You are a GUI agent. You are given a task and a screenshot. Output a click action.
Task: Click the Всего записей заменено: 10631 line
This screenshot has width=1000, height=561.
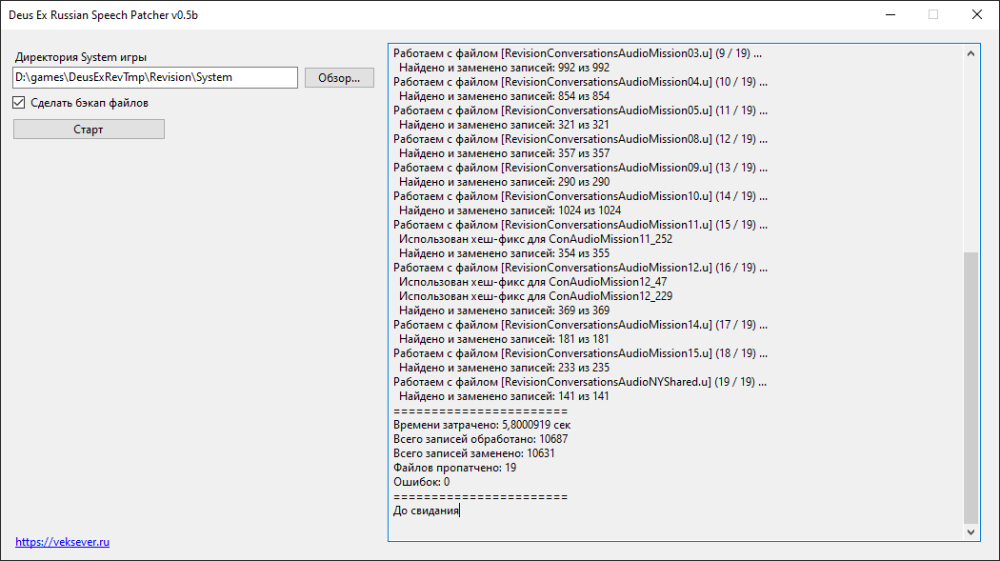pos(474,453)
